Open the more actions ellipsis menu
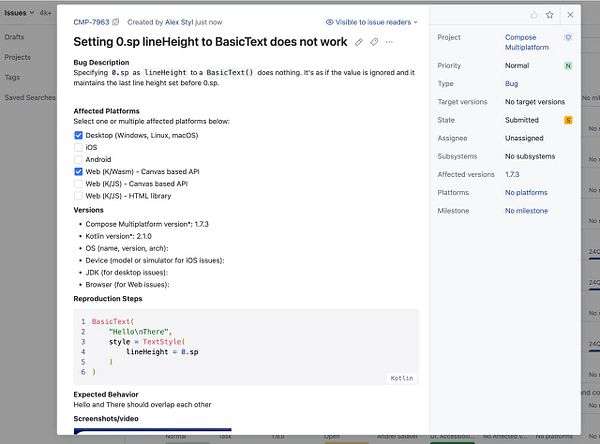 (389, 42)
